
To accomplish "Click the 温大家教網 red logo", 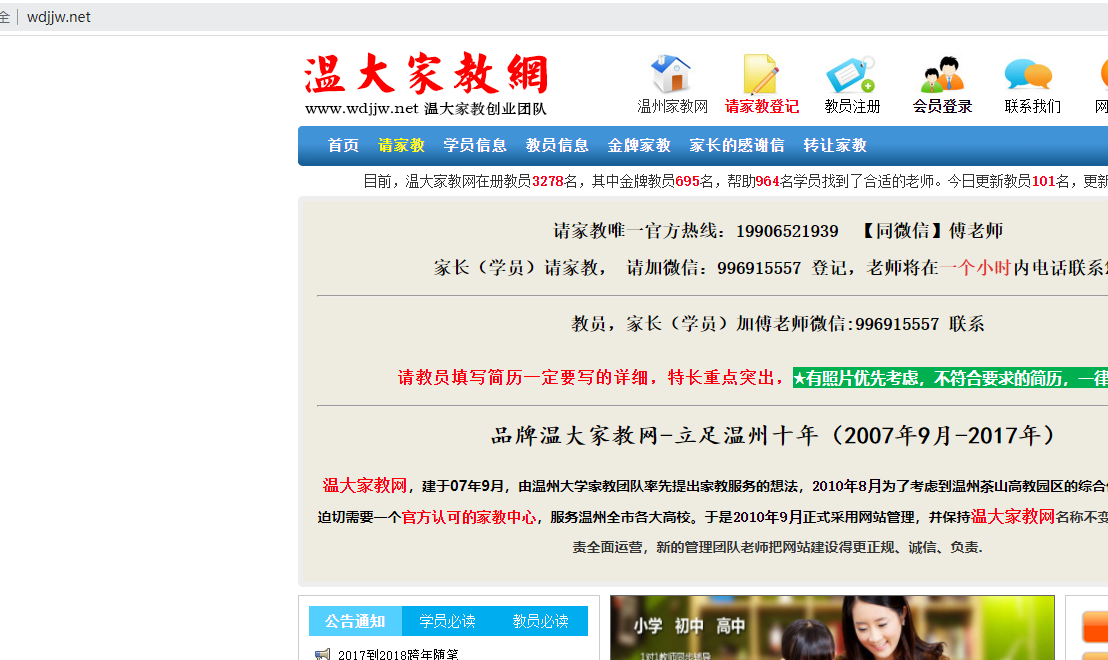I will point(427,76).
